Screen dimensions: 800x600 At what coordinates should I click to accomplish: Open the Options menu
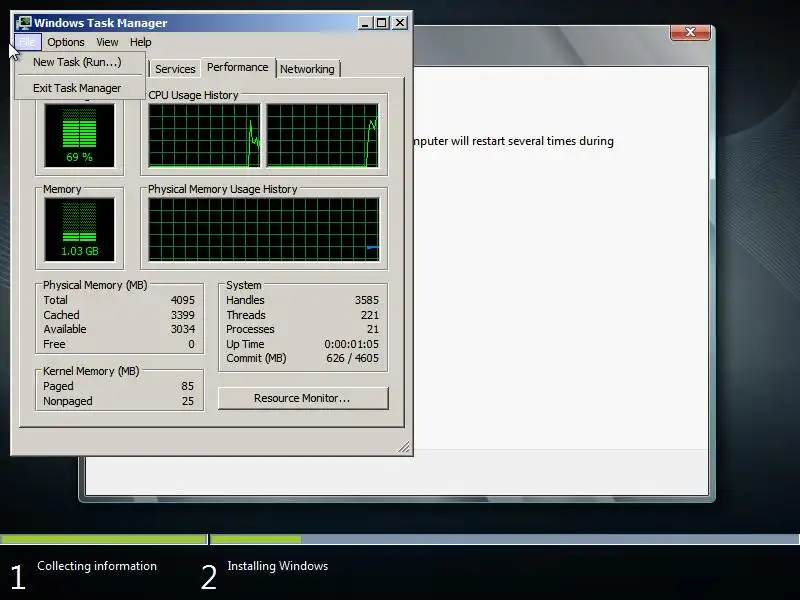(66, 42)
